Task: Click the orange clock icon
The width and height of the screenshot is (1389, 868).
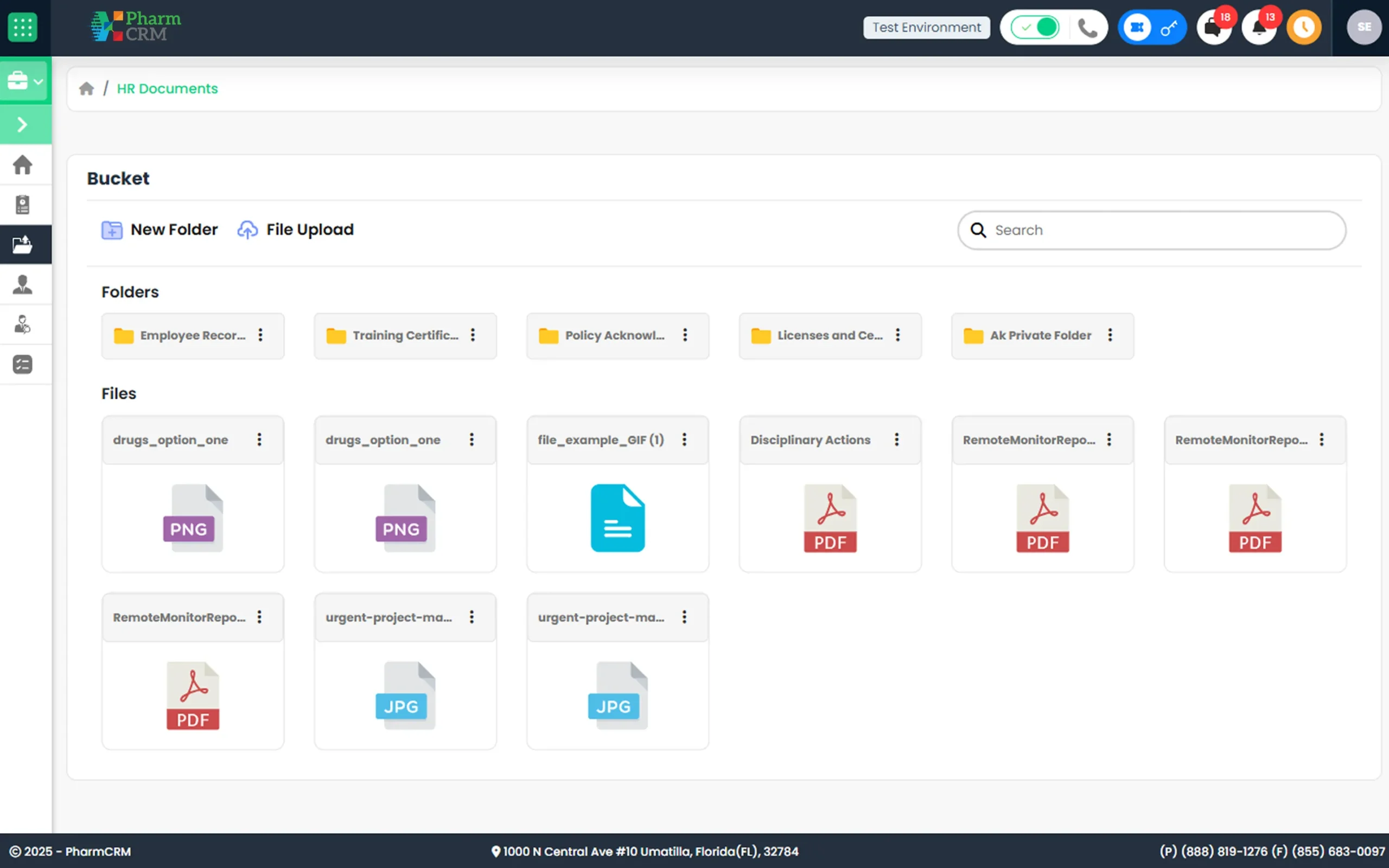Action: coord(1304,28)
